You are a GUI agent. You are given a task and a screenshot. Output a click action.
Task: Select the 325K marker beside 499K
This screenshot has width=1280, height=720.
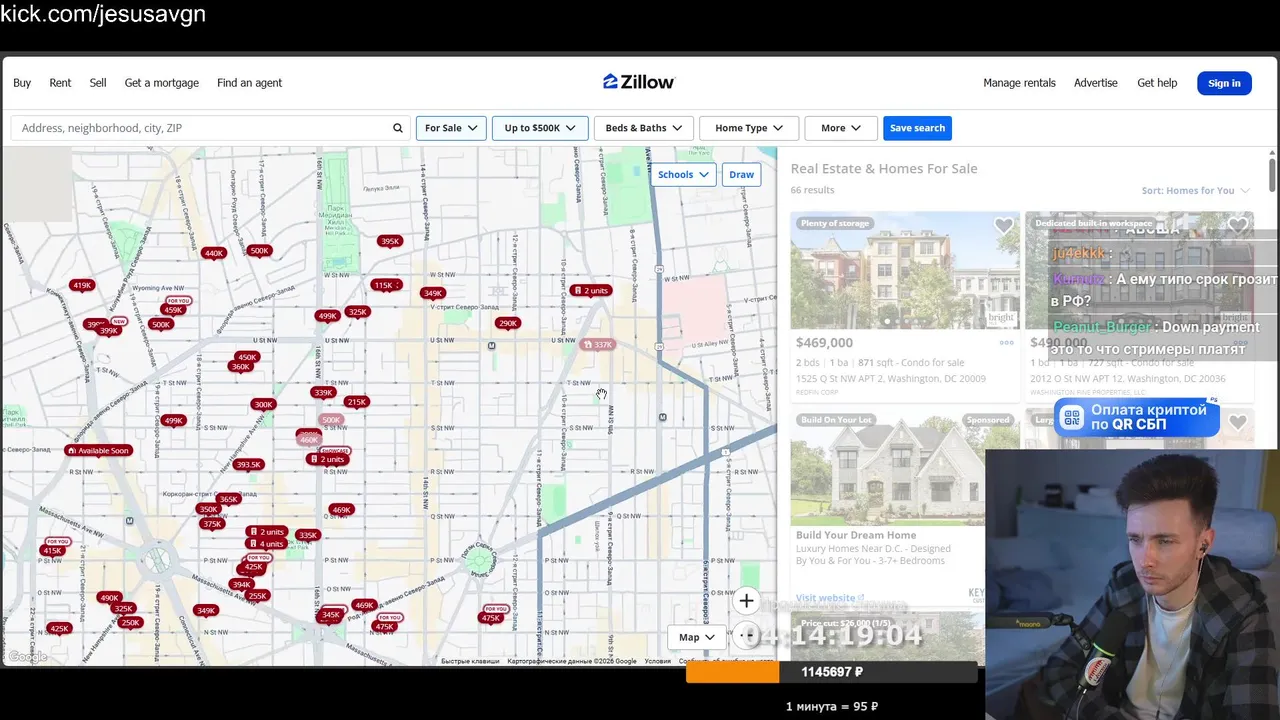click(x=357, y=312)
